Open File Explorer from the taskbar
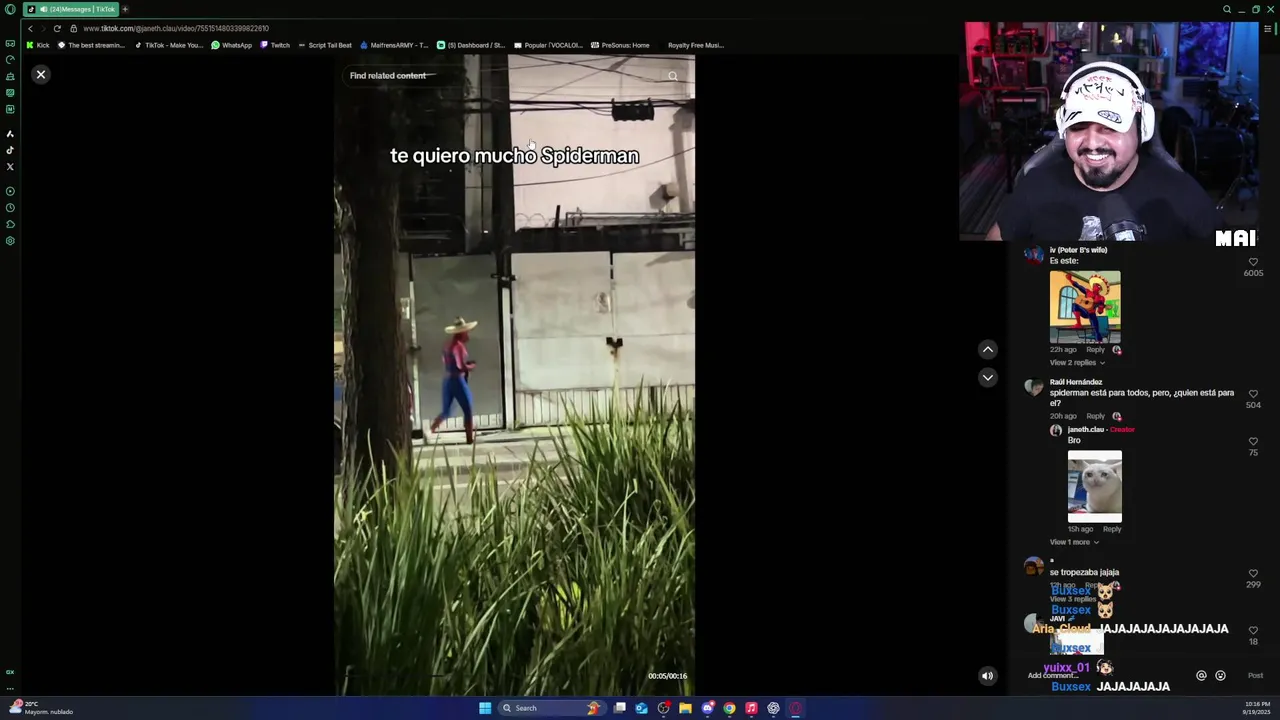 pos(685,708)
